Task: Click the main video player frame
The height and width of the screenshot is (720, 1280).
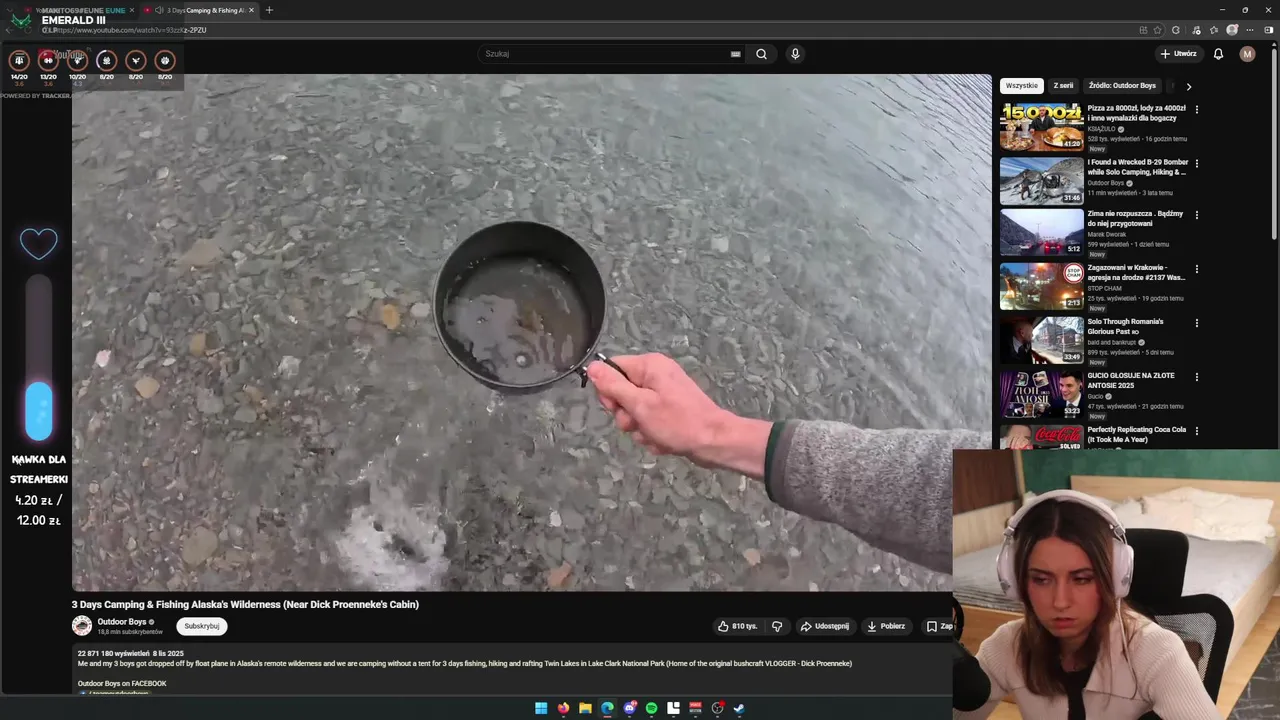Action: (531, 332)
